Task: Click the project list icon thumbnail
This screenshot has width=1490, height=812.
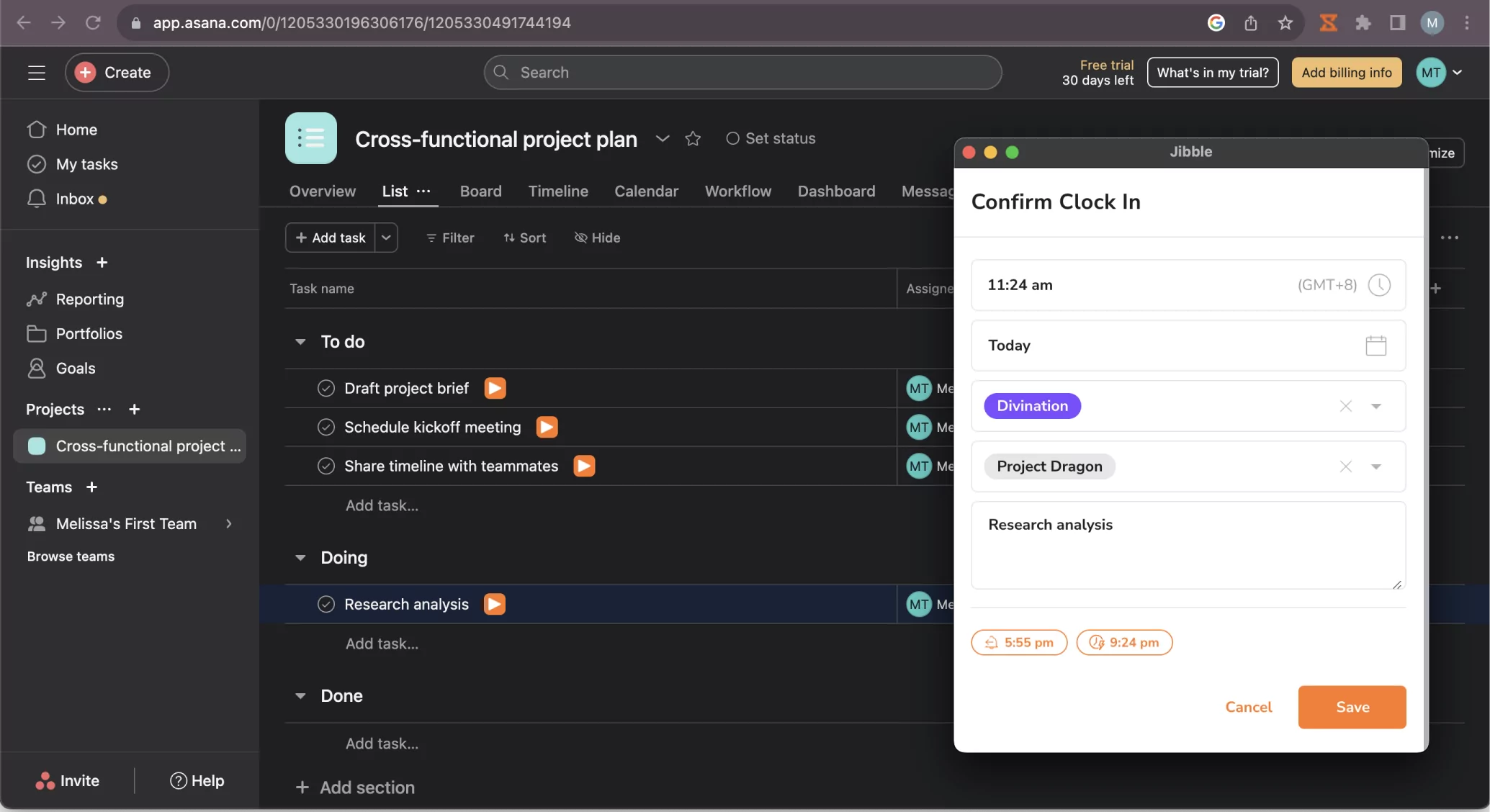Action: (x=311, y=138)
